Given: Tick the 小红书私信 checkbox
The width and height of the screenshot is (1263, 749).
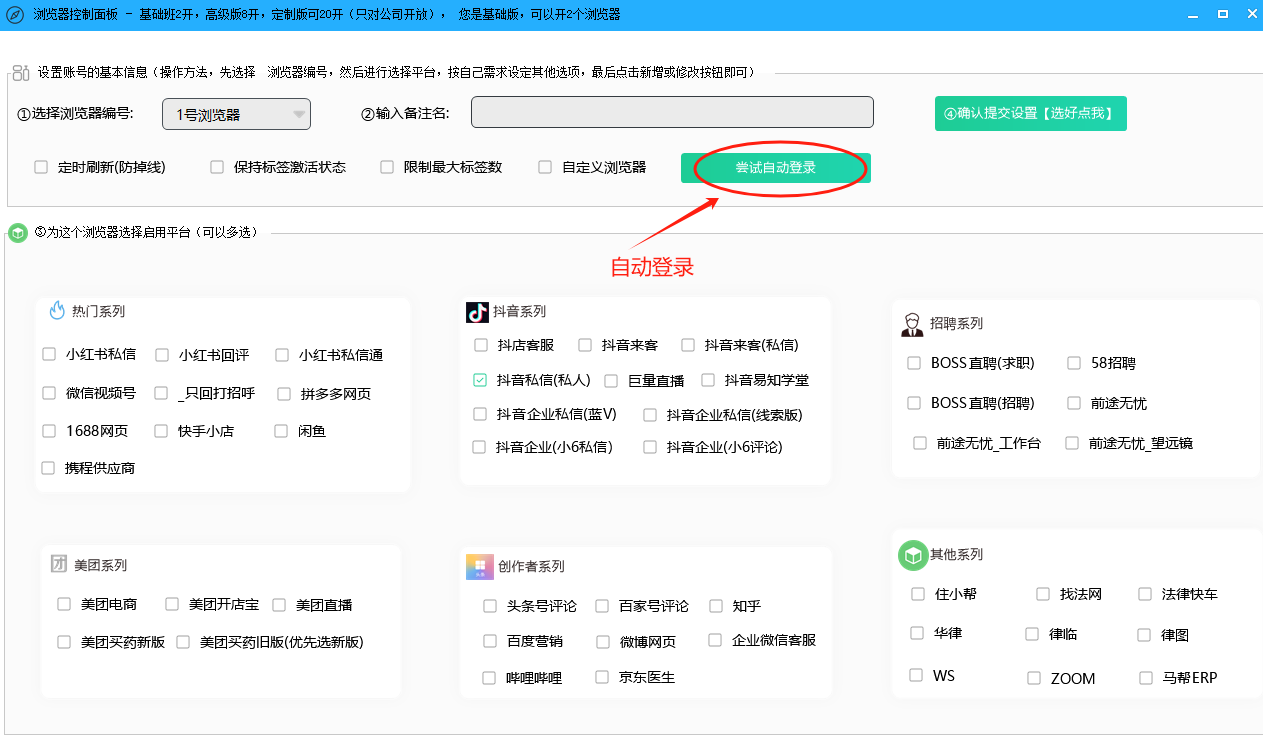Looking at the screenshot, I should tap(49, 354).
